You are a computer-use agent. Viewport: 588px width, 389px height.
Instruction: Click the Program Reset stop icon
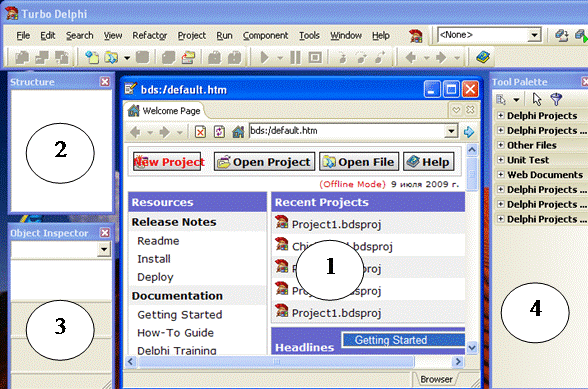(315, 58)
